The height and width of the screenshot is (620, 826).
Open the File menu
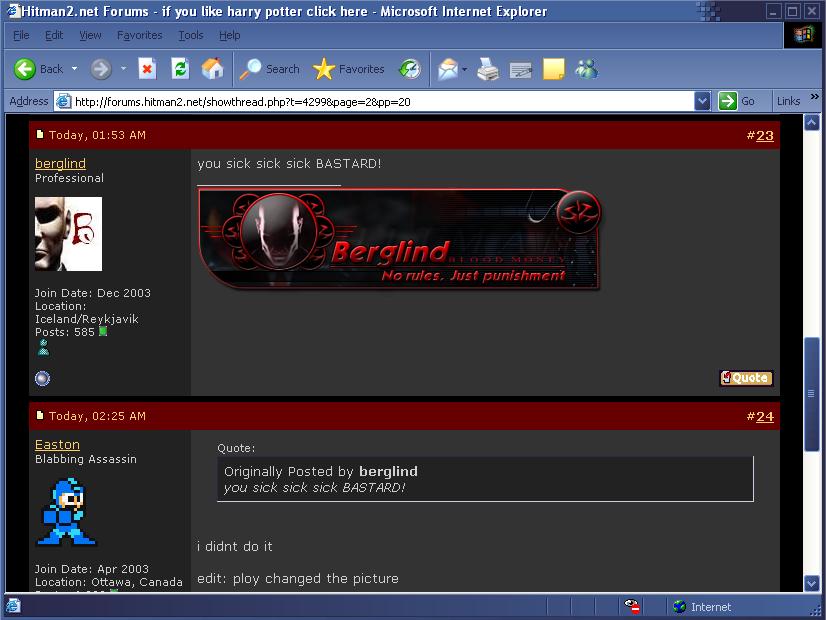21,35
